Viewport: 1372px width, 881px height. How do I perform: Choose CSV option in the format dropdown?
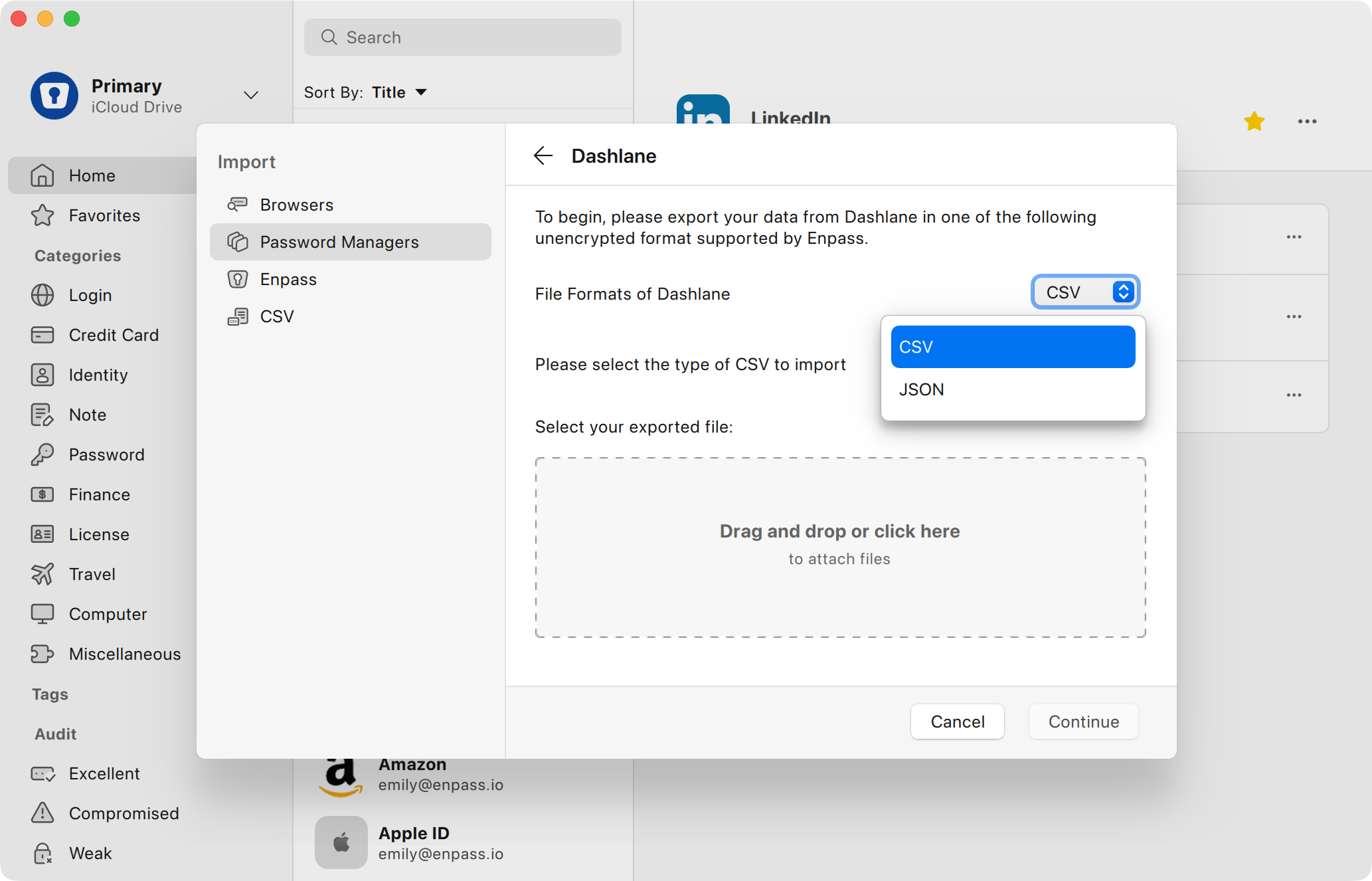(1013, 347)
